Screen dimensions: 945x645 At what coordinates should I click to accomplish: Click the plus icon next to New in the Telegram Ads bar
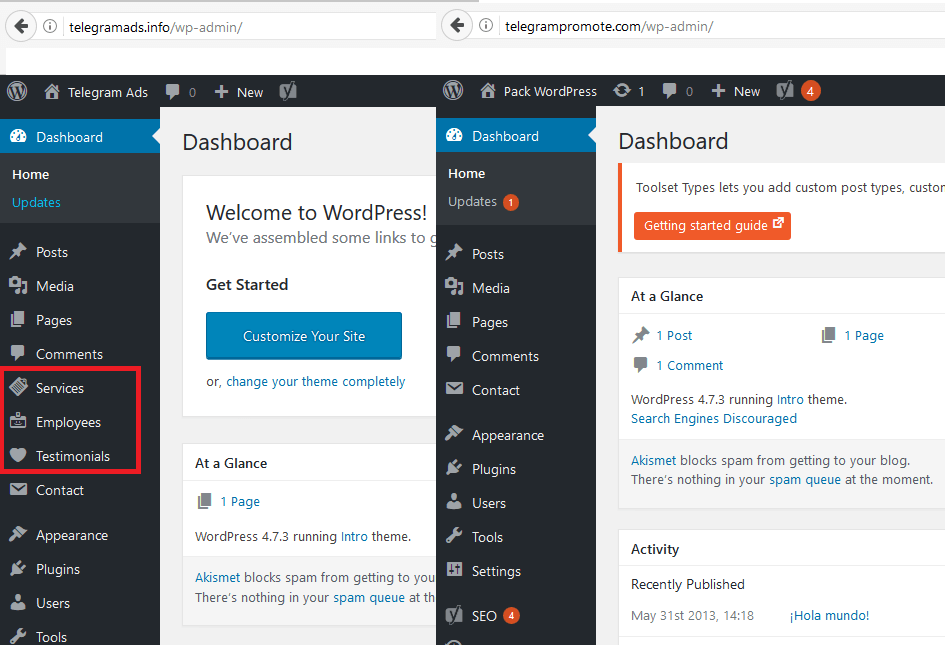221,92
